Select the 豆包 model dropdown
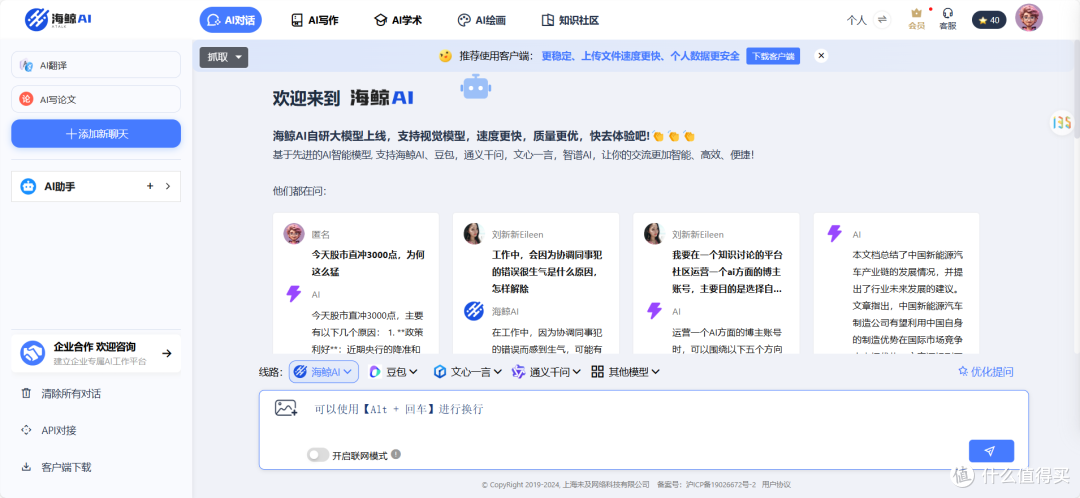1080x498 pixels. click(394, 372)
